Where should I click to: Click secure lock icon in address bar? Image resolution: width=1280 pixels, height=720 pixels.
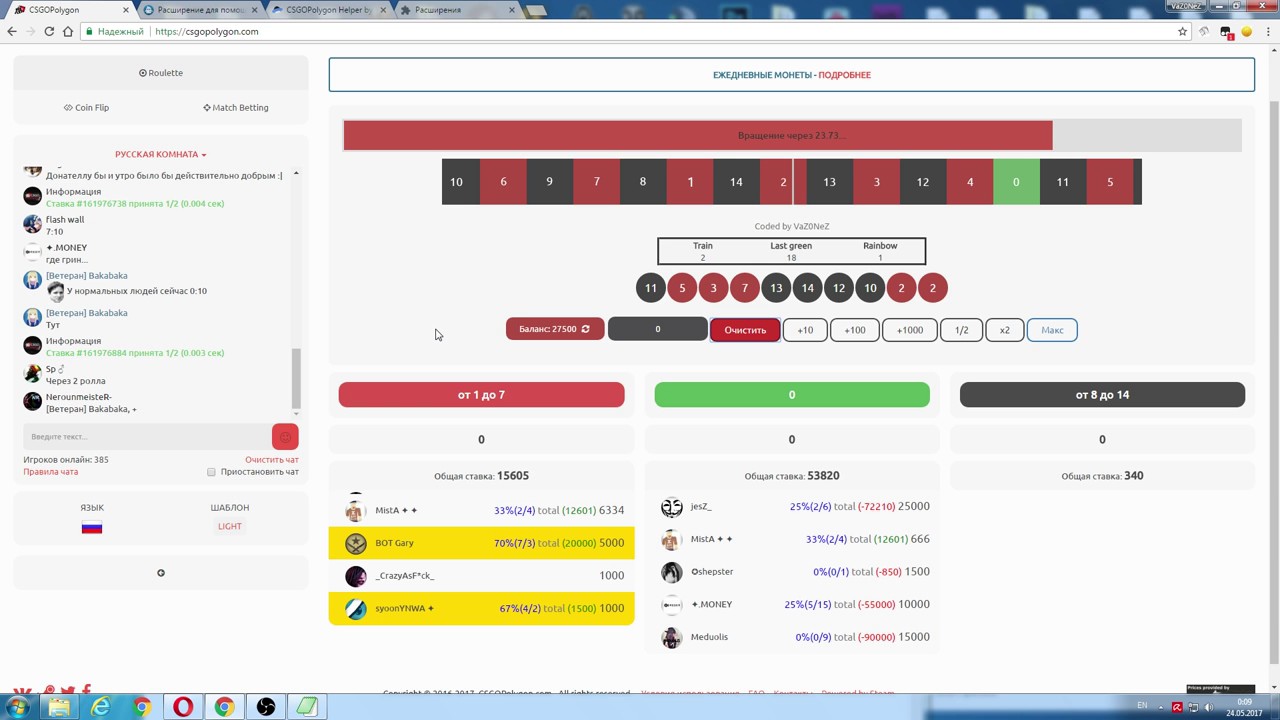click(x=89, y=31)
